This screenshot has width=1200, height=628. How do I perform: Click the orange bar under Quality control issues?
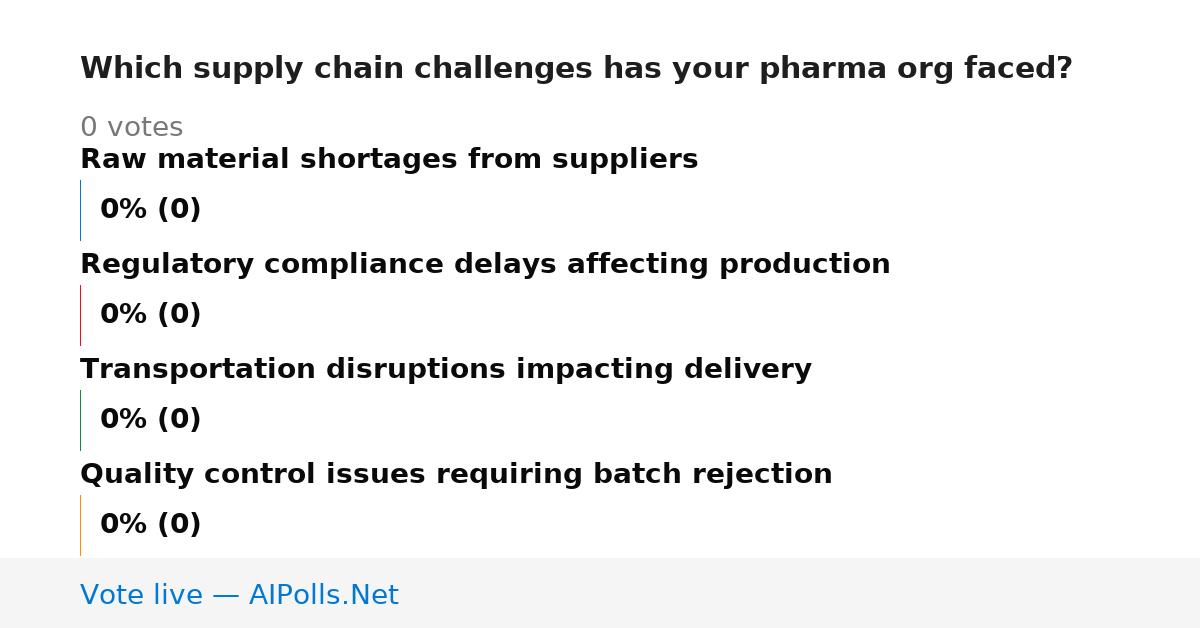(80, 525)
